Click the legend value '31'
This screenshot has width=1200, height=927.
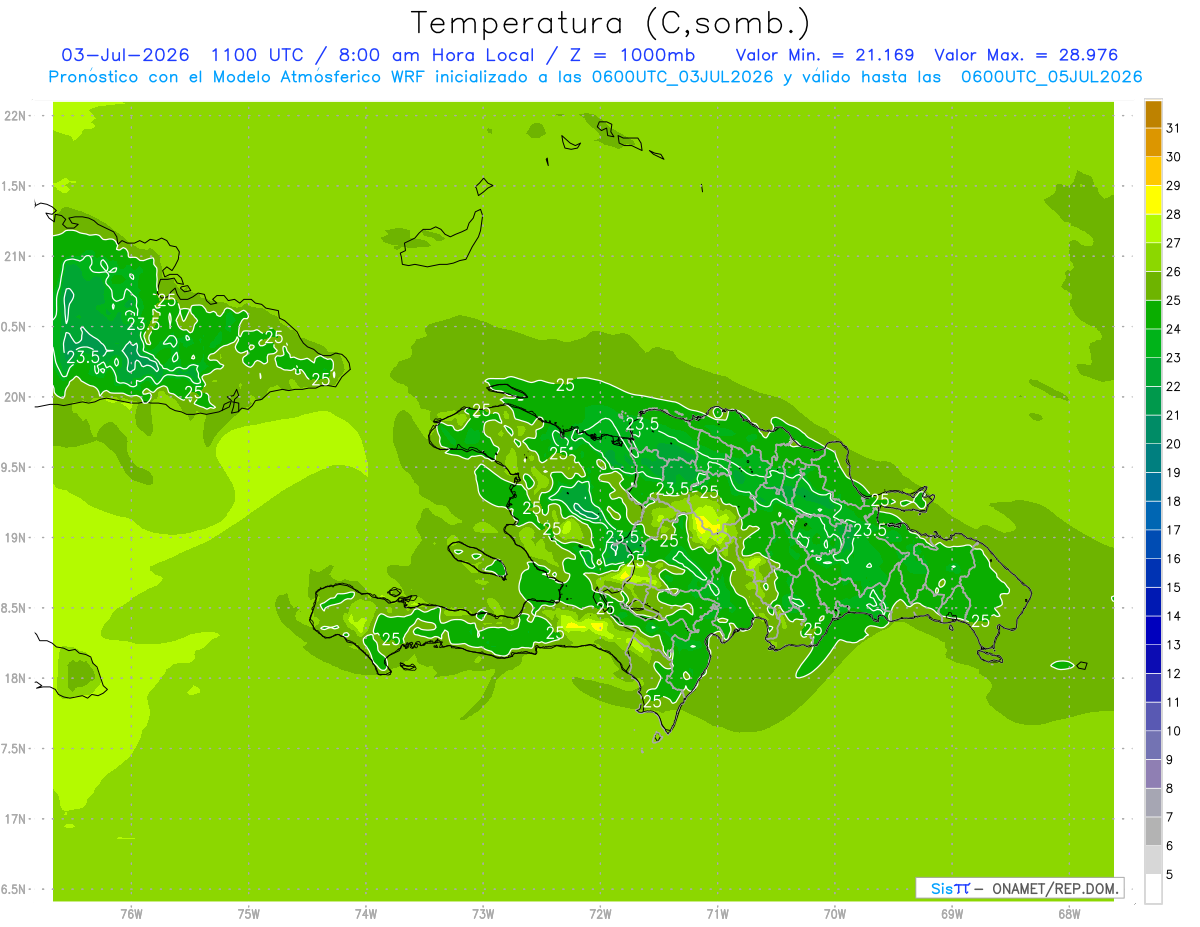(1173, 128)
